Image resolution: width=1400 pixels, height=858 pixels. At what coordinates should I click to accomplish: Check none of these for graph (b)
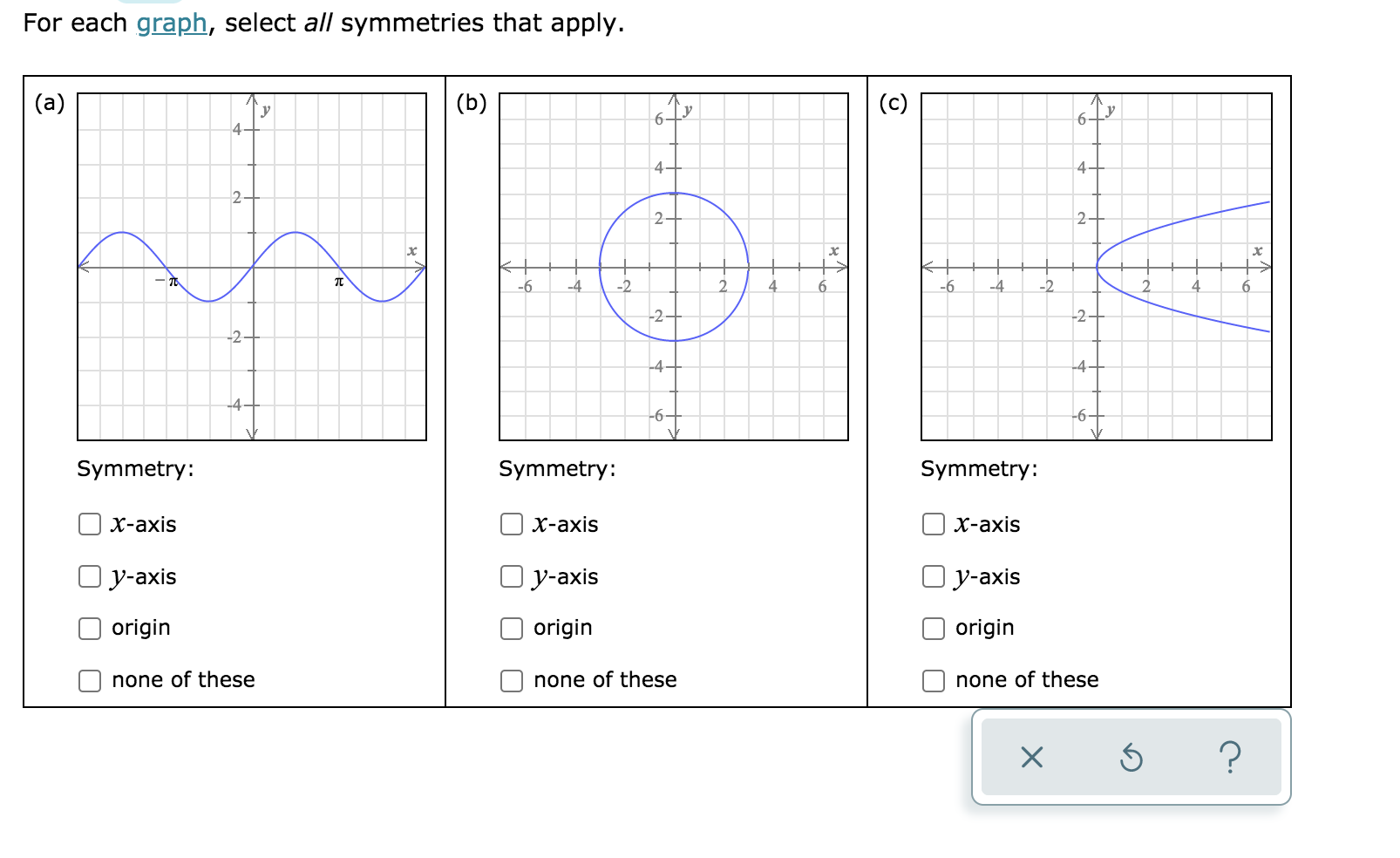[x=512, y=680]
